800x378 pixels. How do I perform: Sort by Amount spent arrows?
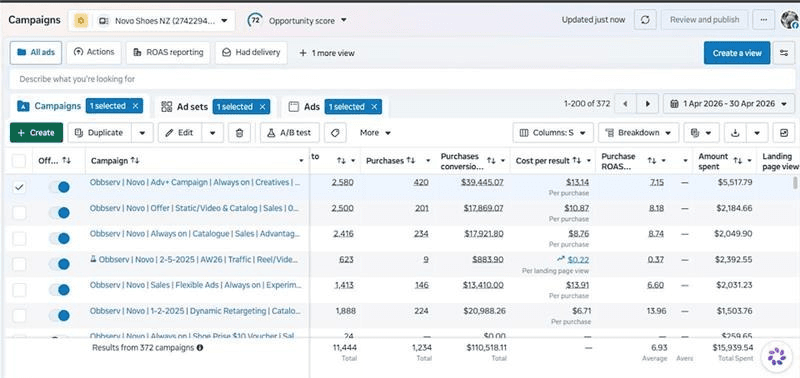[x=738, y=161]
